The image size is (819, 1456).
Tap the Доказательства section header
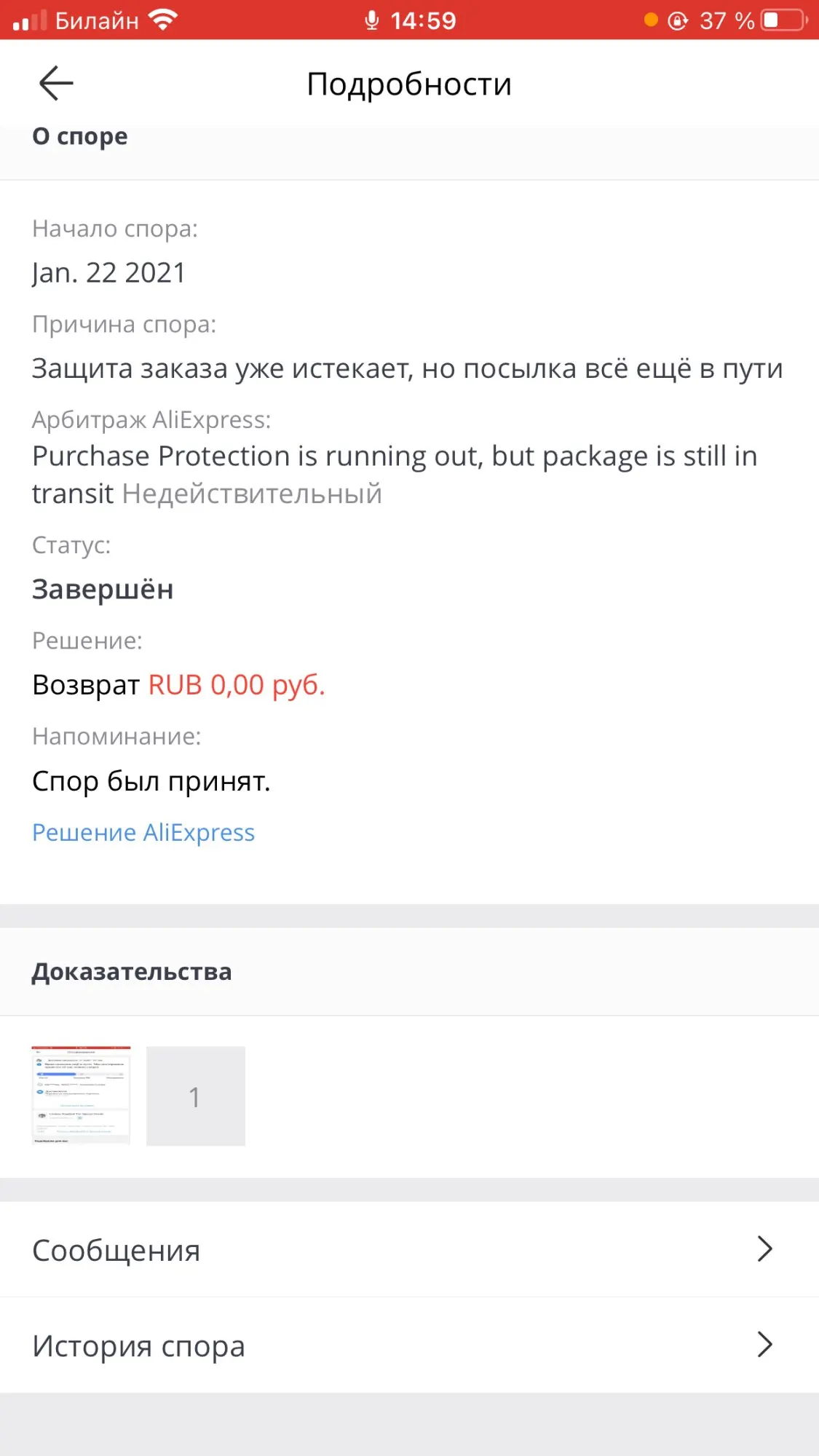(x=132, y=972)
